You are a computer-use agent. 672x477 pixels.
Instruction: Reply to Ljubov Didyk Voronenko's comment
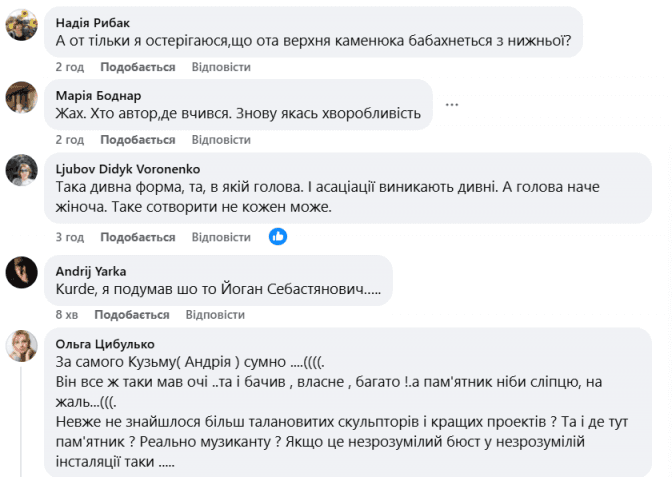[x=220, y=238]
